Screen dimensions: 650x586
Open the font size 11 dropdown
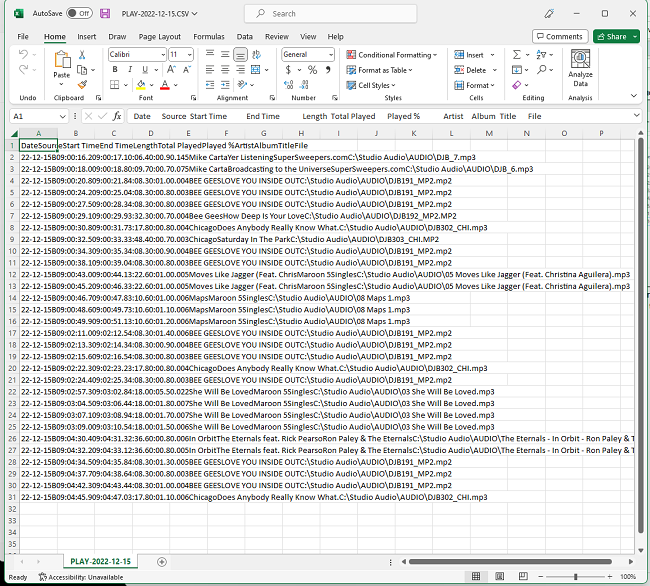coord(189,55)
